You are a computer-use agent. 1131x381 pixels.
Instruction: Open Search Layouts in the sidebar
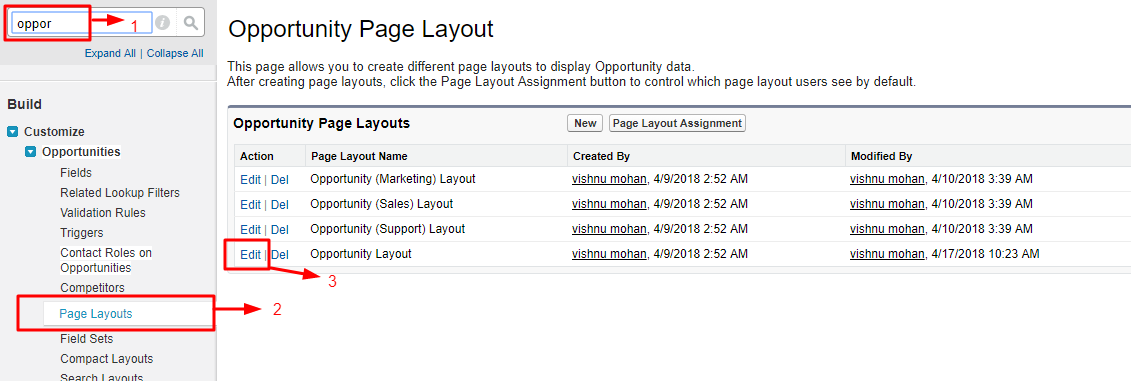(x=102, y=377)
